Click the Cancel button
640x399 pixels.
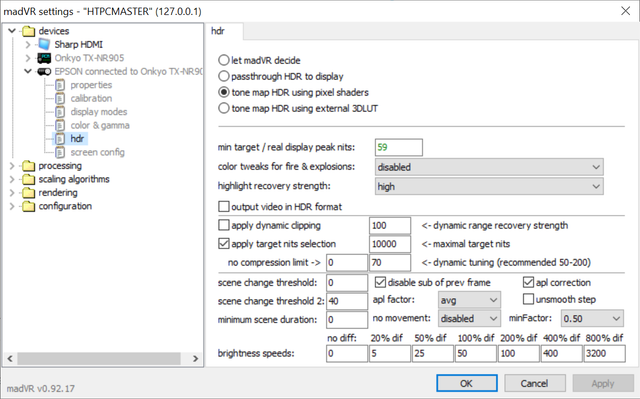point(535,383)
